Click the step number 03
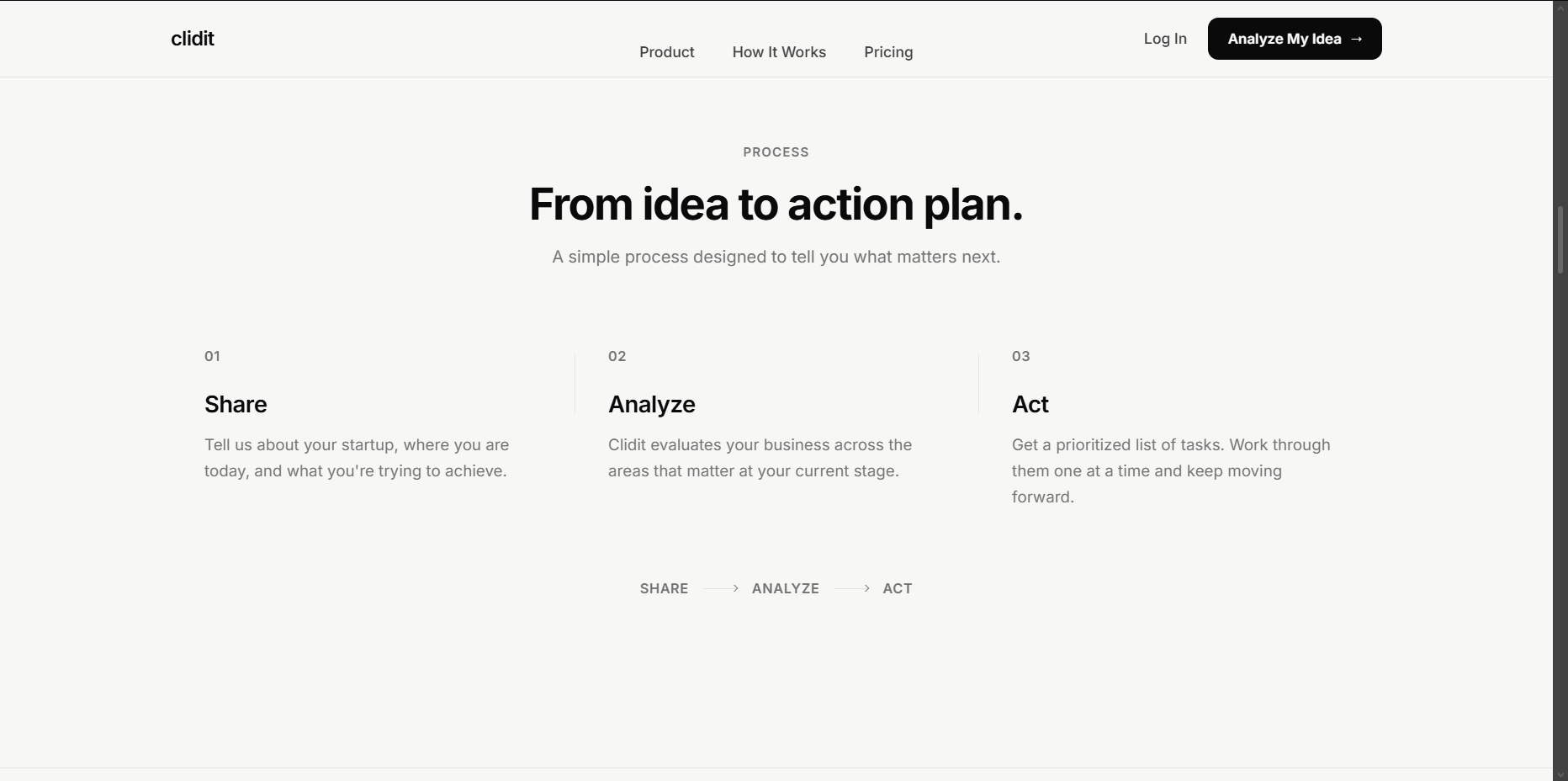The height and width of the screenshot is (781, 1568). tap(1021, 356)
